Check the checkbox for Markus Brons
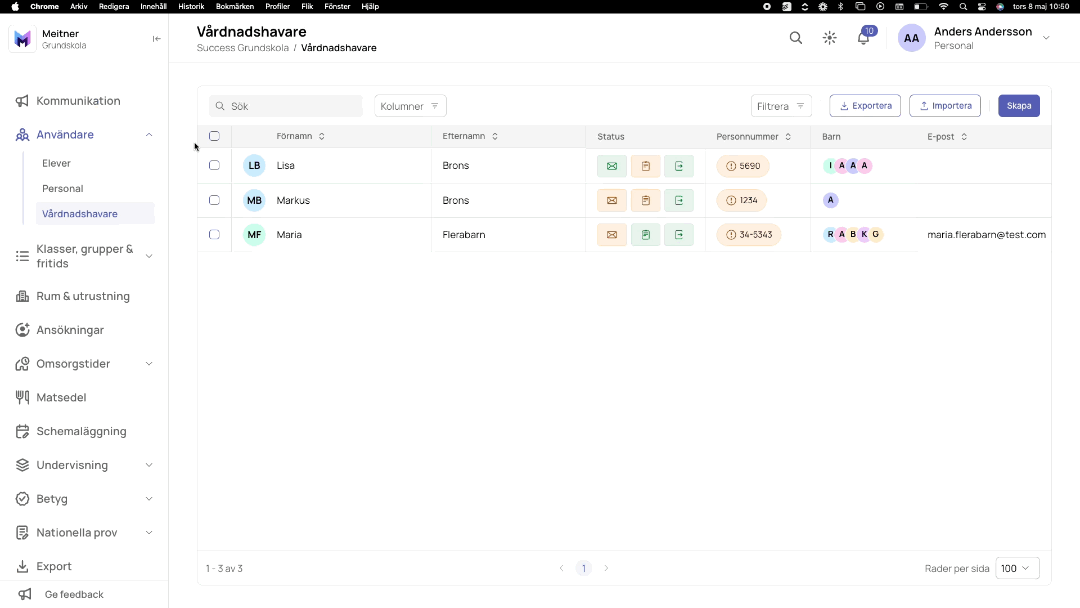Viewport: 1080px width, 608px height. coord(214,200)
